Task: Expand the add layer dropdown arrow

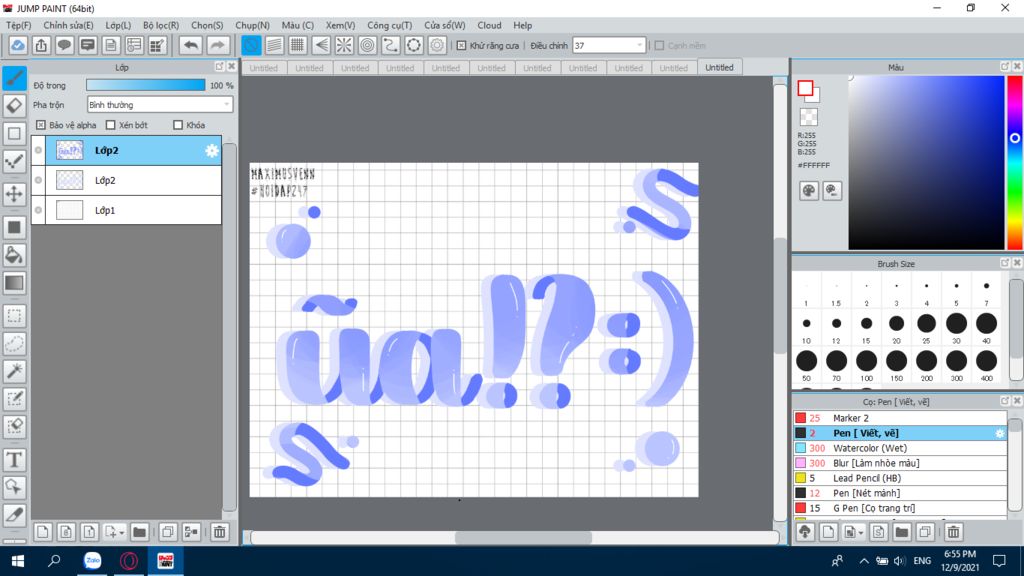Action: tap(121, 534)
